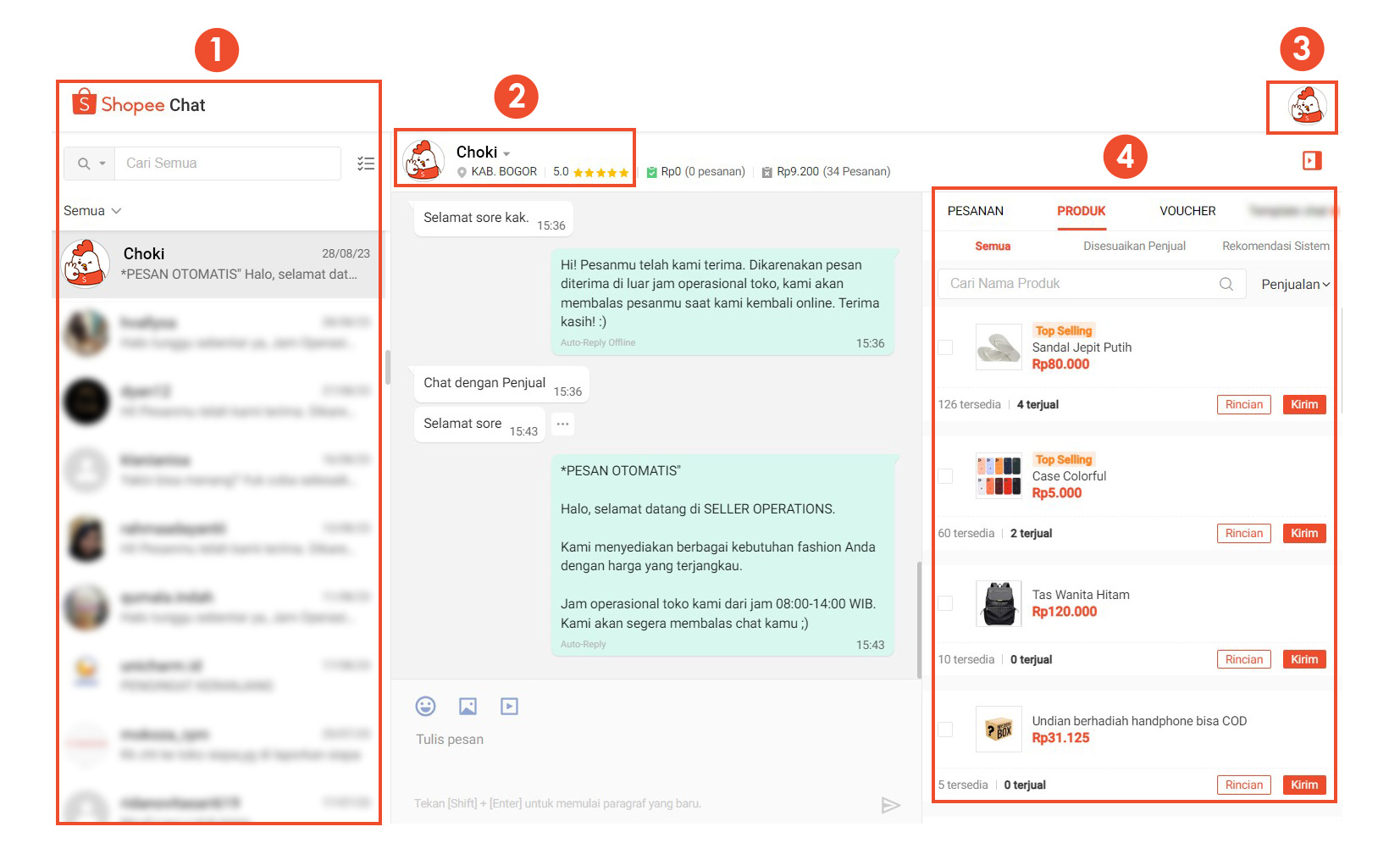Open the PESANAN tab
This screenshot has height=860, width=1400.
975,211
